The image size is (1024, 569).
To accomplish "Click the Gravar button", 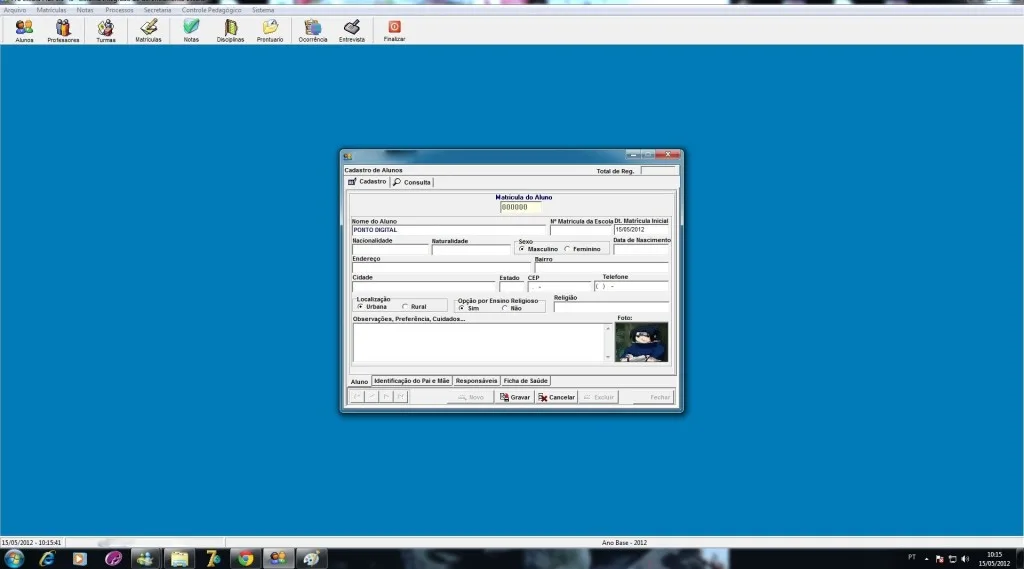I will [x=515, y=397].
